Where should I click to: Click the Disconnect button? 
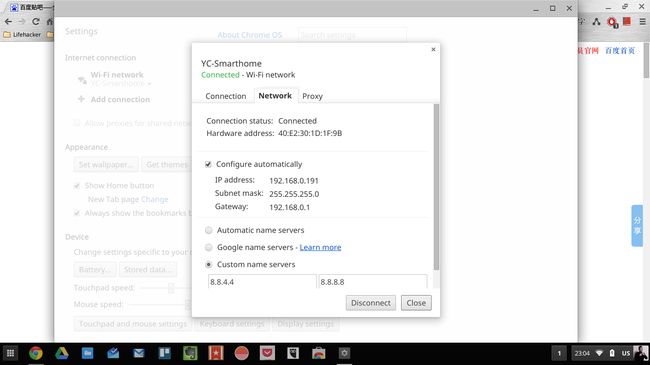point(371,303)
